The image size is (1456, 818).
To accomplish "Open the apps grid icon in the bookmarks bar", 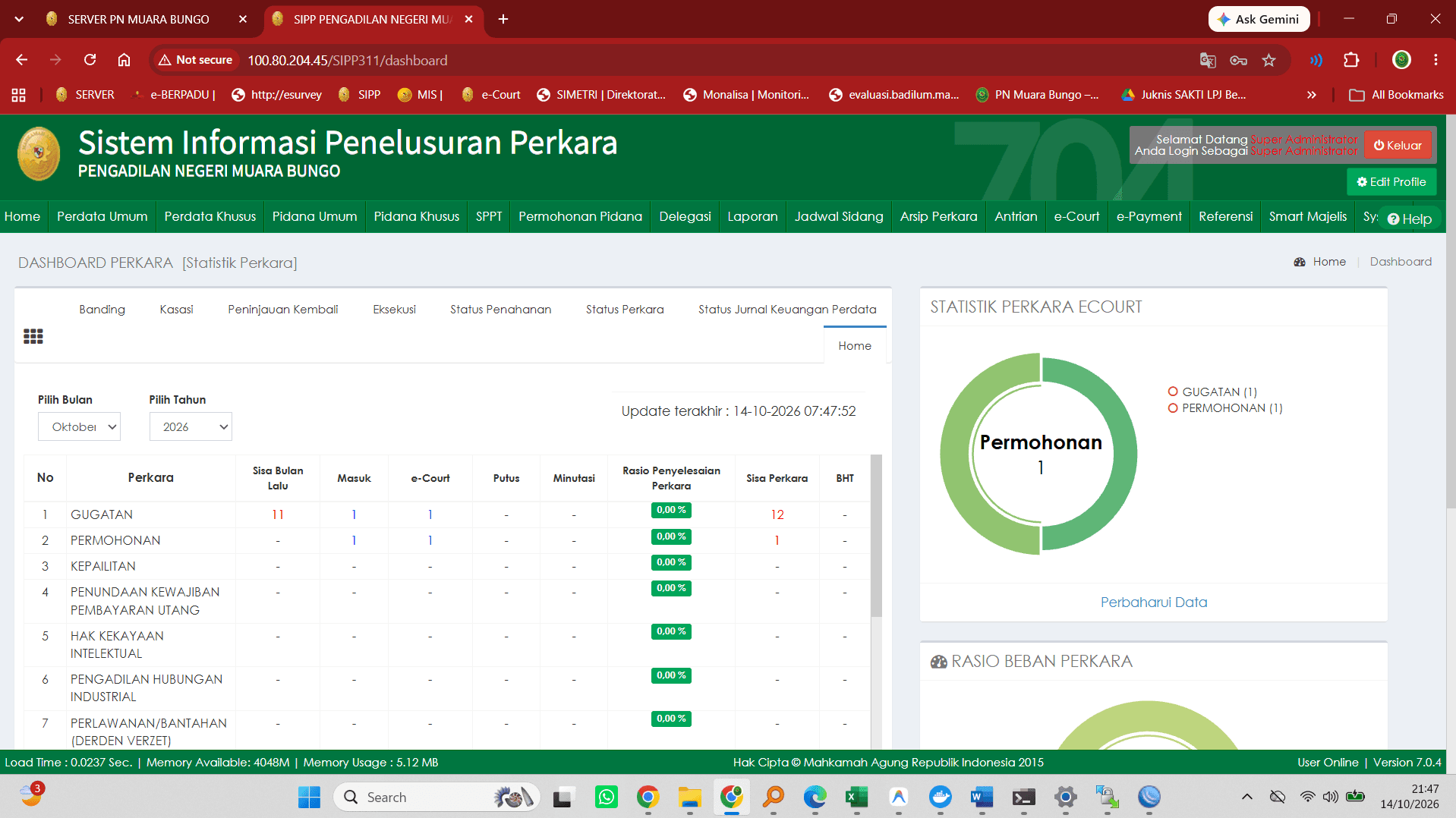I will 19,95.
